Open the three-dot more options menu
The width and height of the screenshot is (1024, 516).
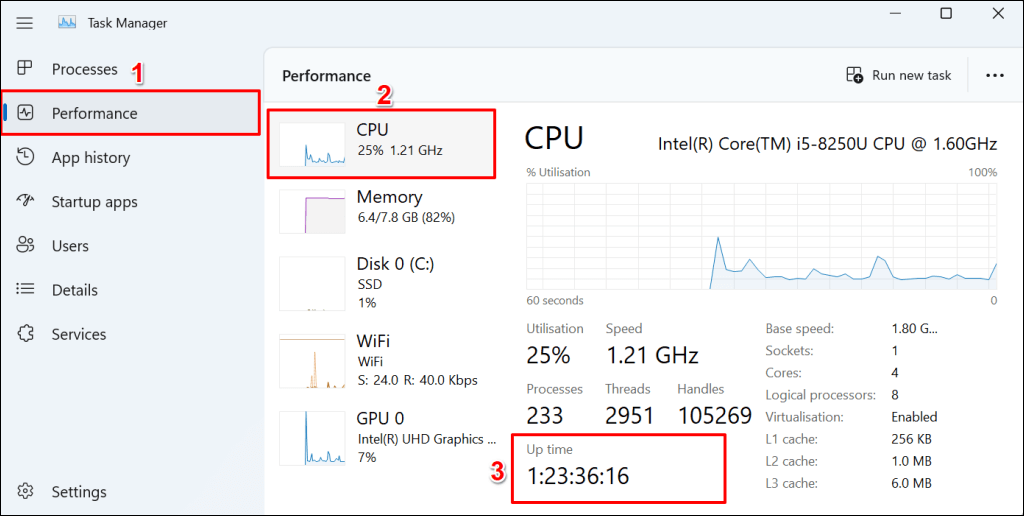click(x=994, y=75)
